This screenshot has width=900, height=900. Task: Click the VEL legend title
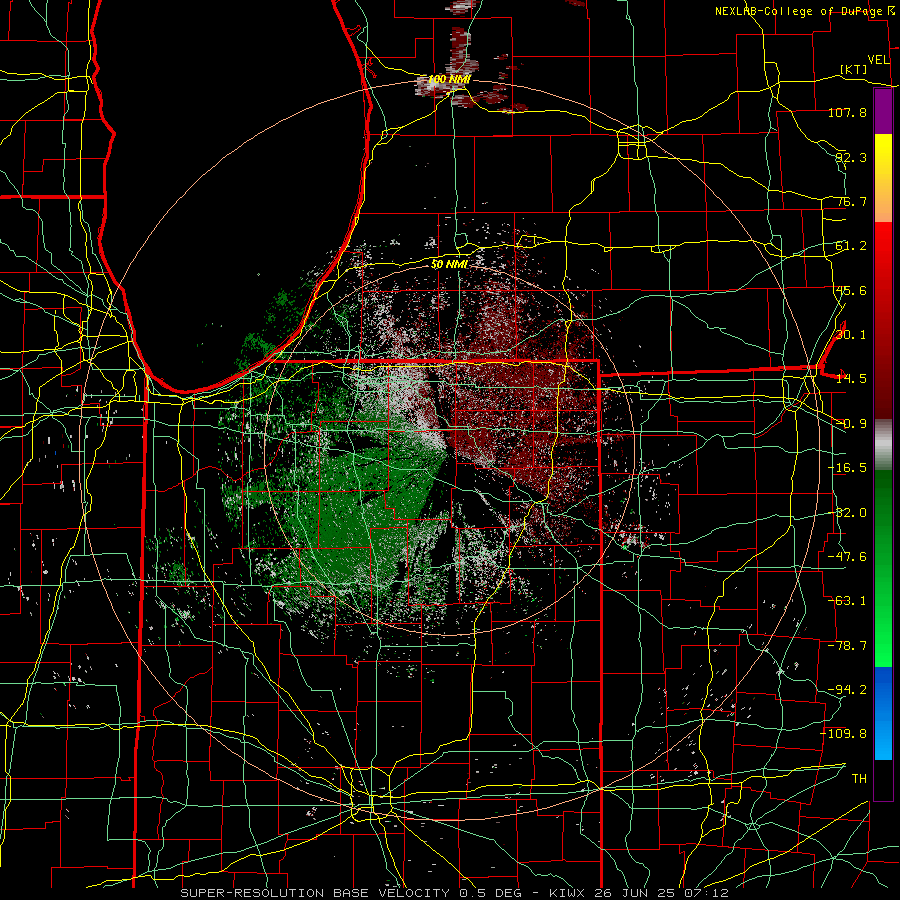coord(878,60)
